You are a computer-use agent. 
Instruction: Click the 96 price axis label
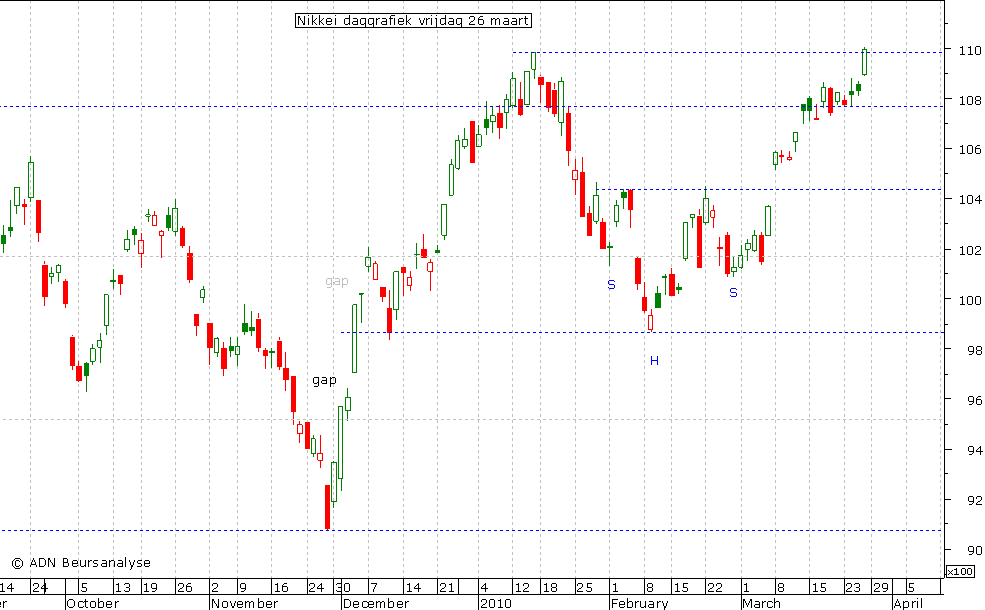[x=974, y=400]
